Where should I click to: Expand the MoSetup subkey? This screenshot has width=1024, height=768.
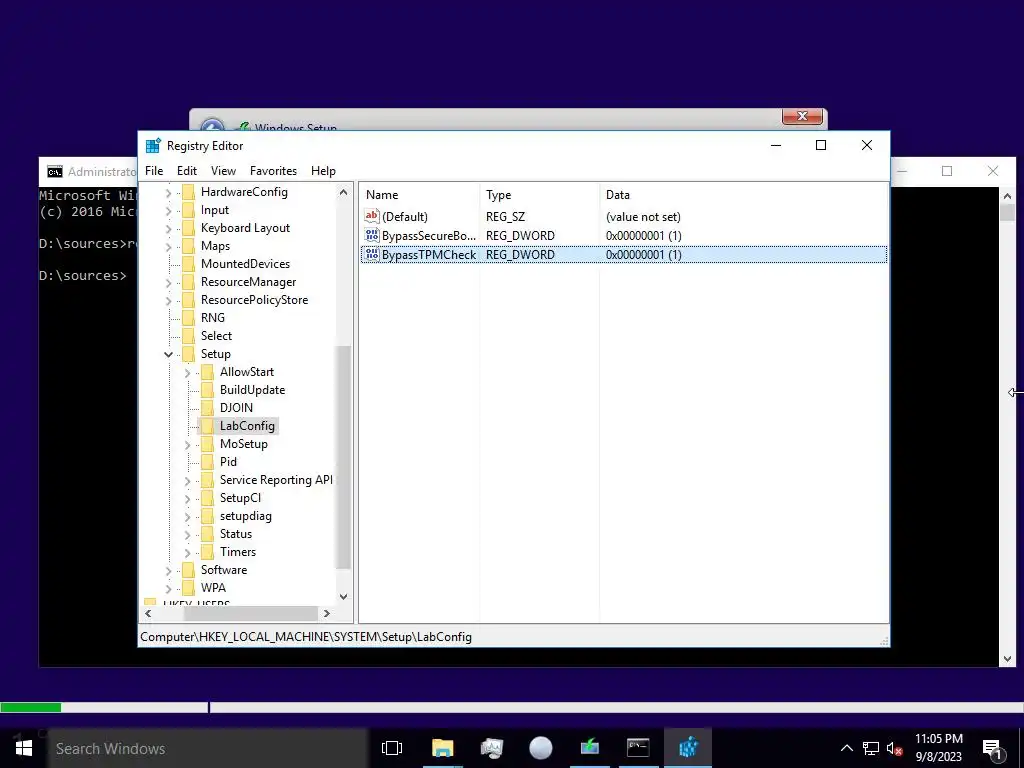coord(187,444)
